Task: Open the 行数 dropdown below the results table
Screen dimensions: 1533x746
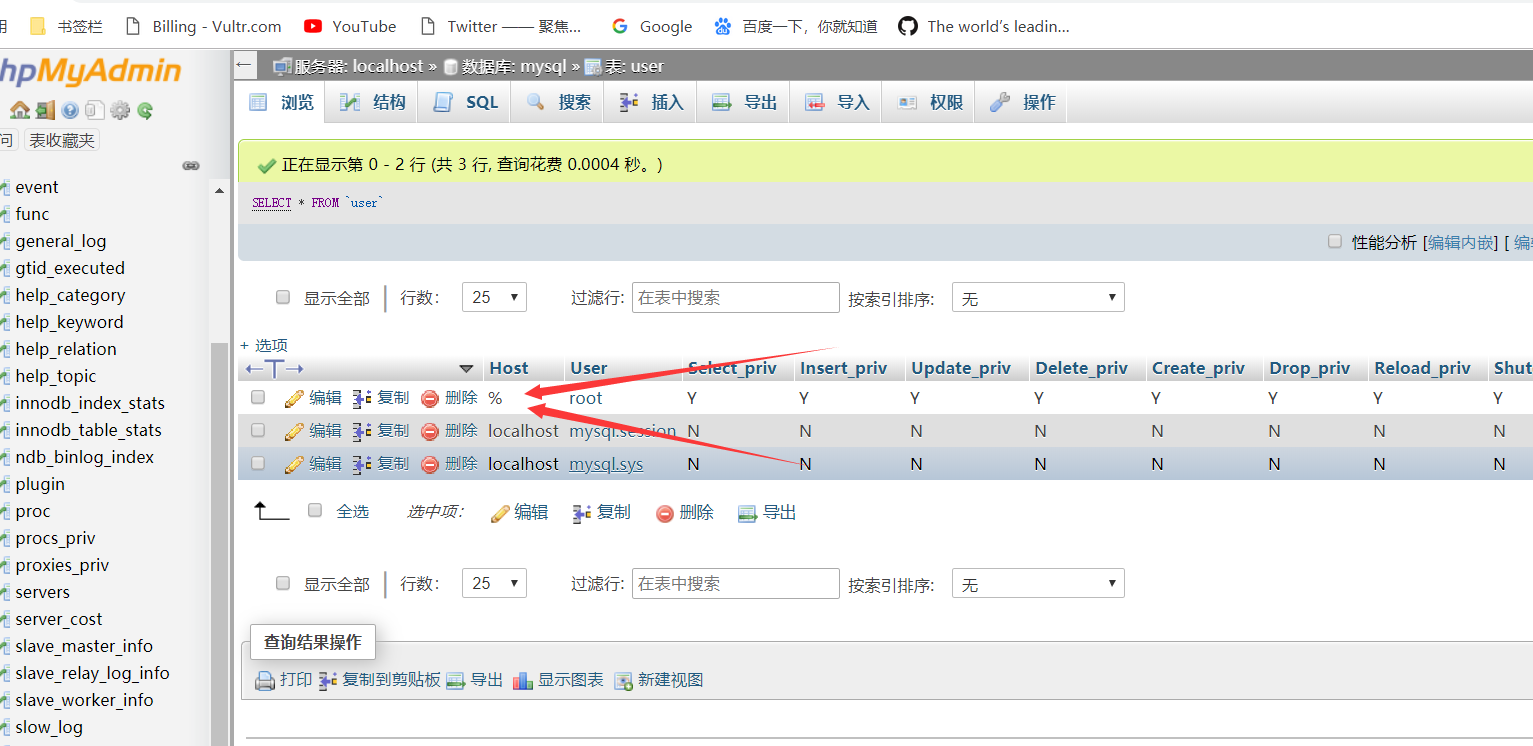Action: coord(494,583)
